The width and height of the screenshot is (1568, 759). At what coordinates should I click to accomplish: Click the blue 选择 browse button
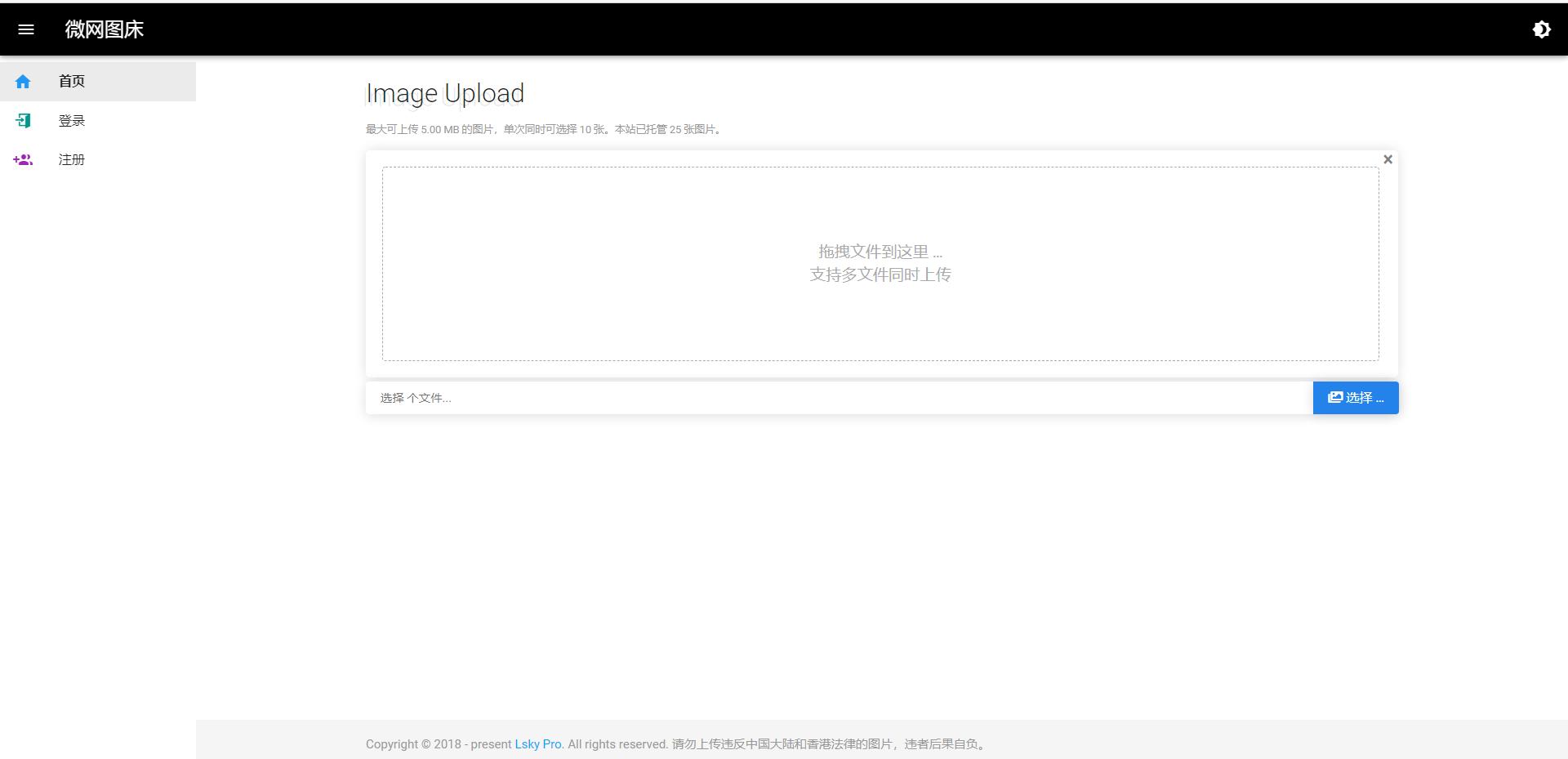point(1356,398)
